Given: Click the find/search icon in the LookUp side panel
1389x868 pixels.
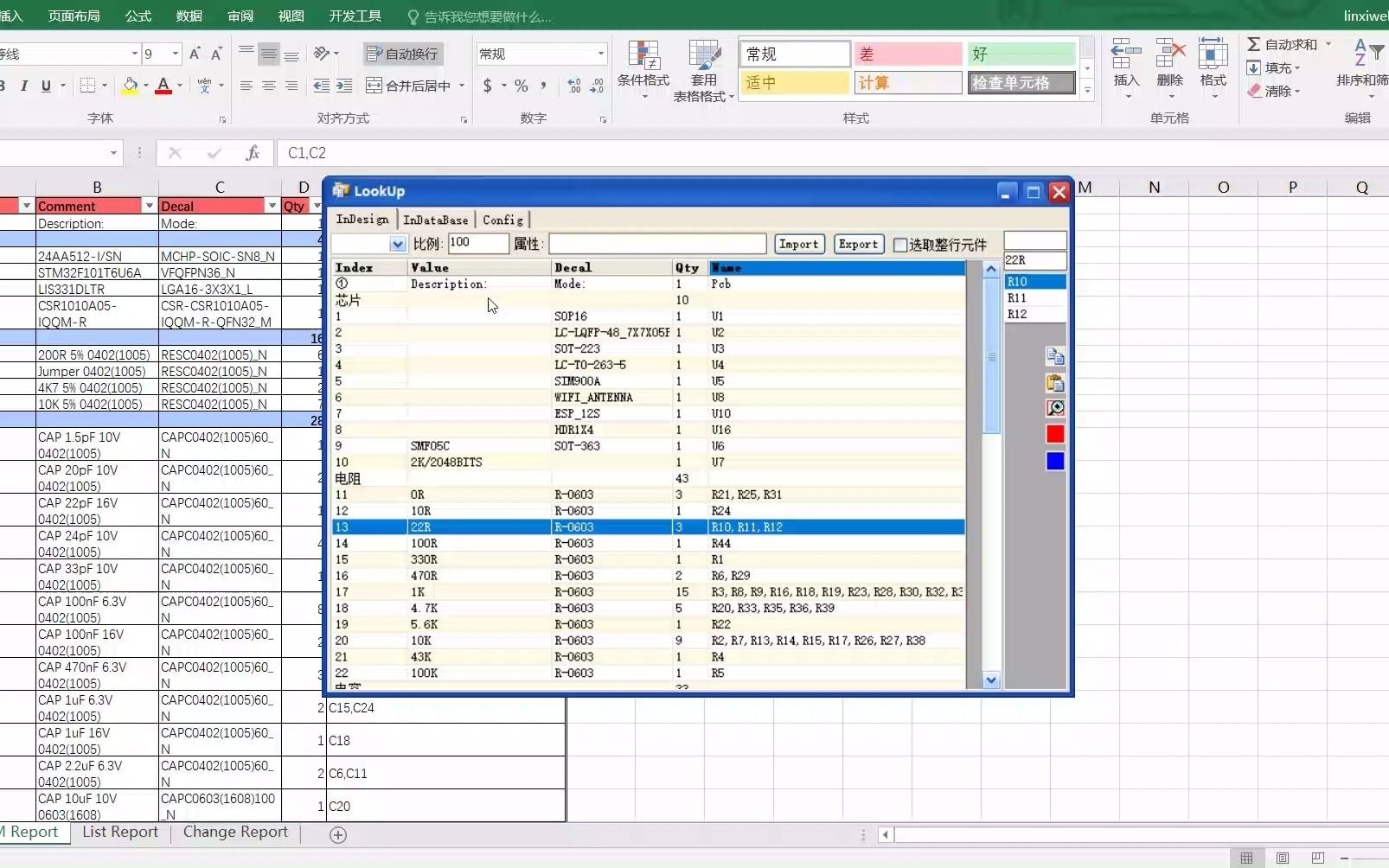Looking at the screenshot, I should 1055,408.
